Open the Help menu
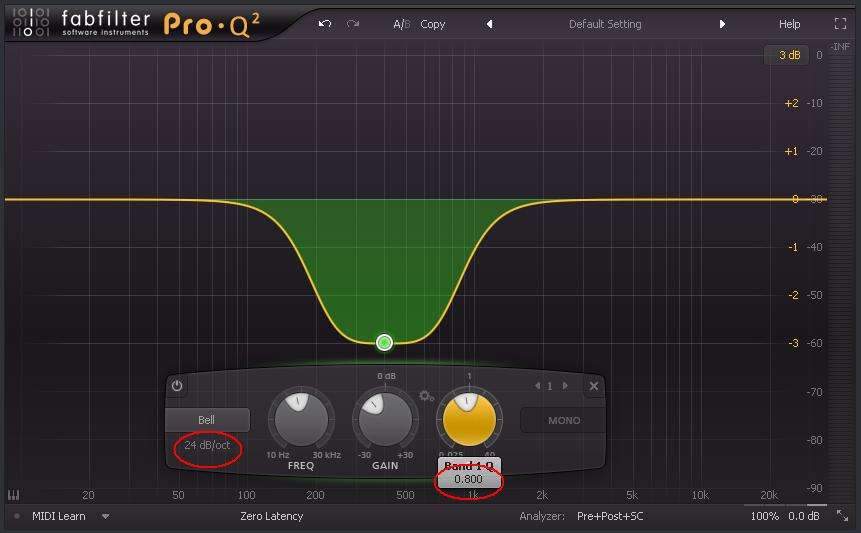 (789, 24)
